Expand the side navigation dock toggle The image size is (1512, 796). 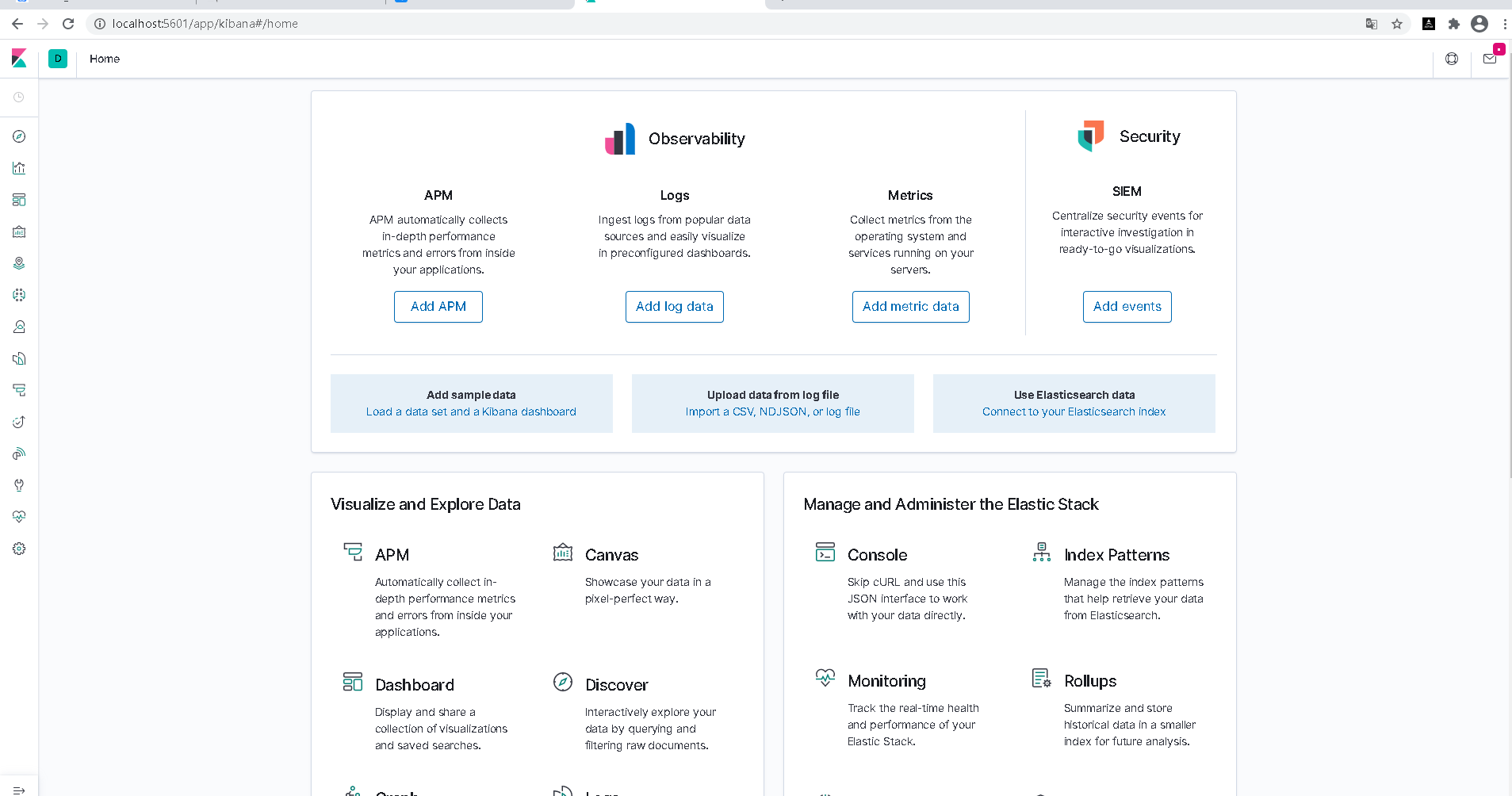(x=19, y=790)
